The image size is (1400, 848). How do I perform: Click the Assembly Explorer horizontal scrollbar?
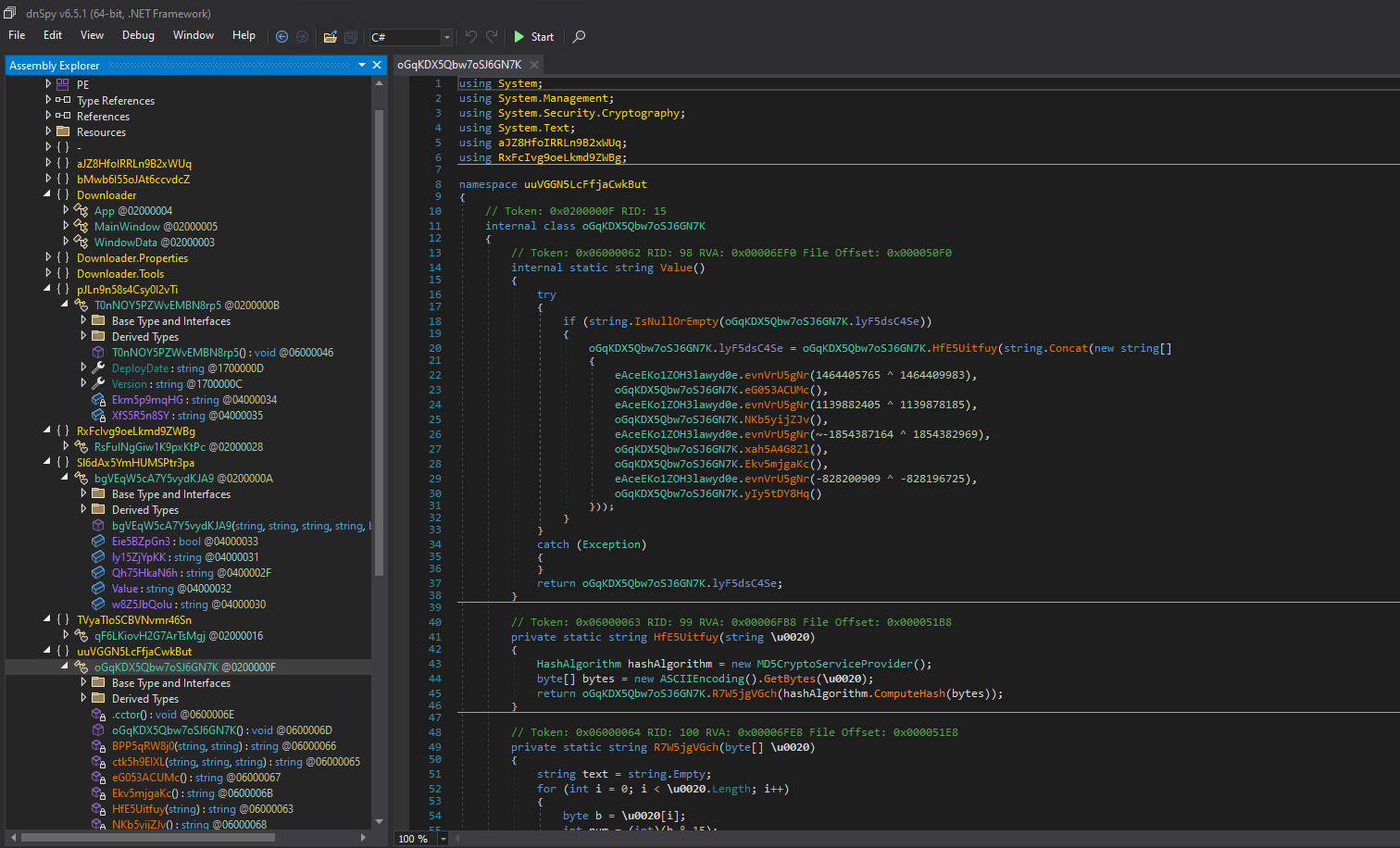tap(148, 838)
